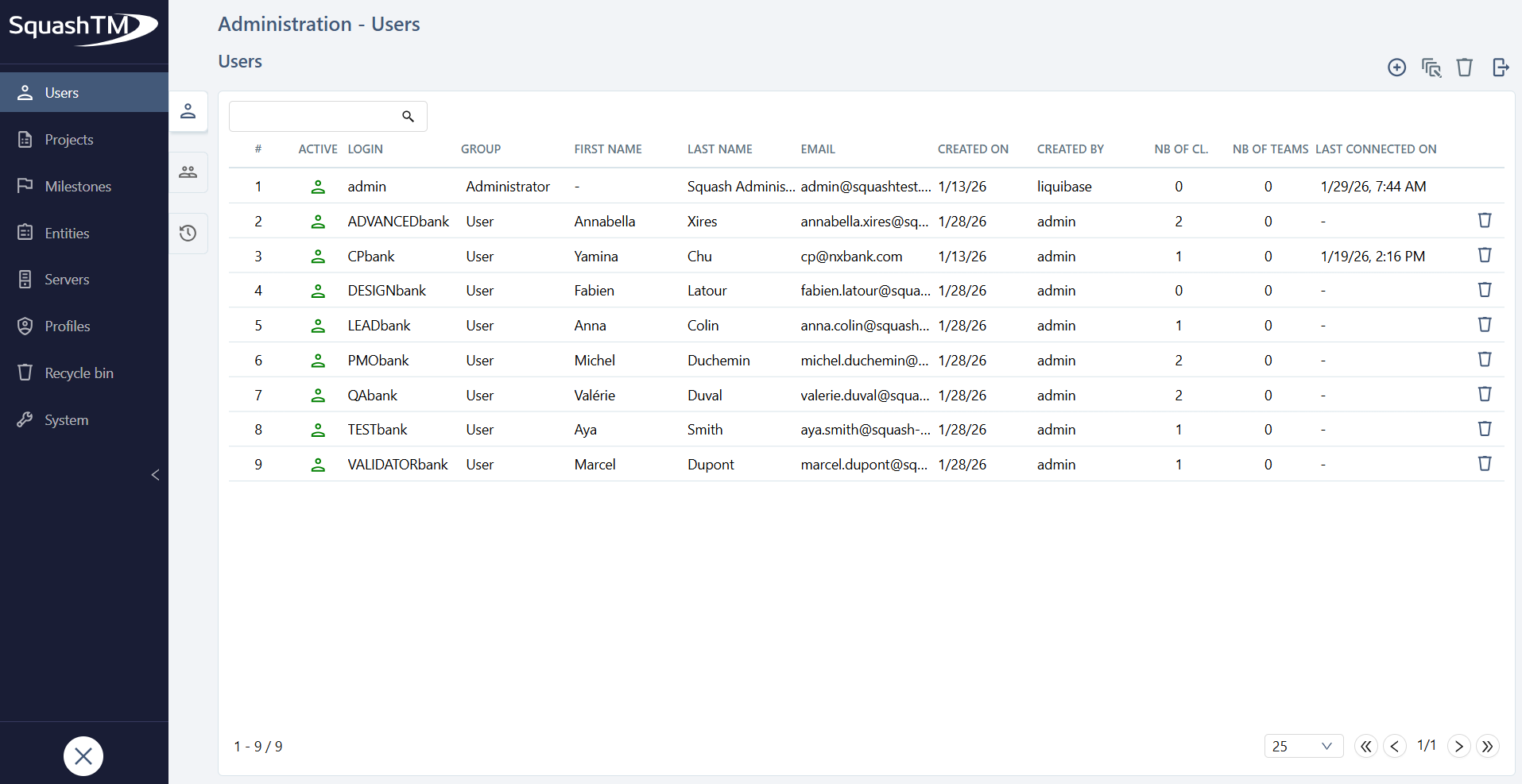Open the Recycle bin section

tap(79, 373)
